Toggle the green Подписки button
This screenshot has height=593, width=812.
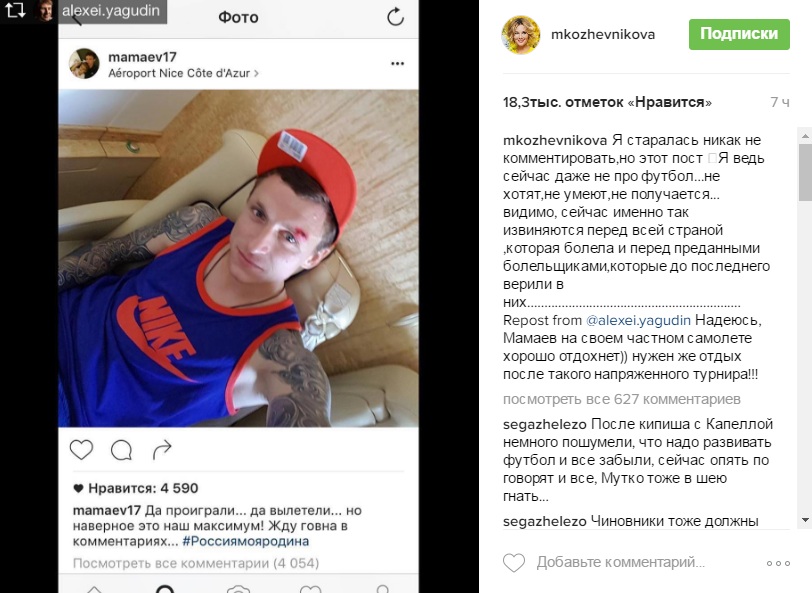(x=739, y=34)
